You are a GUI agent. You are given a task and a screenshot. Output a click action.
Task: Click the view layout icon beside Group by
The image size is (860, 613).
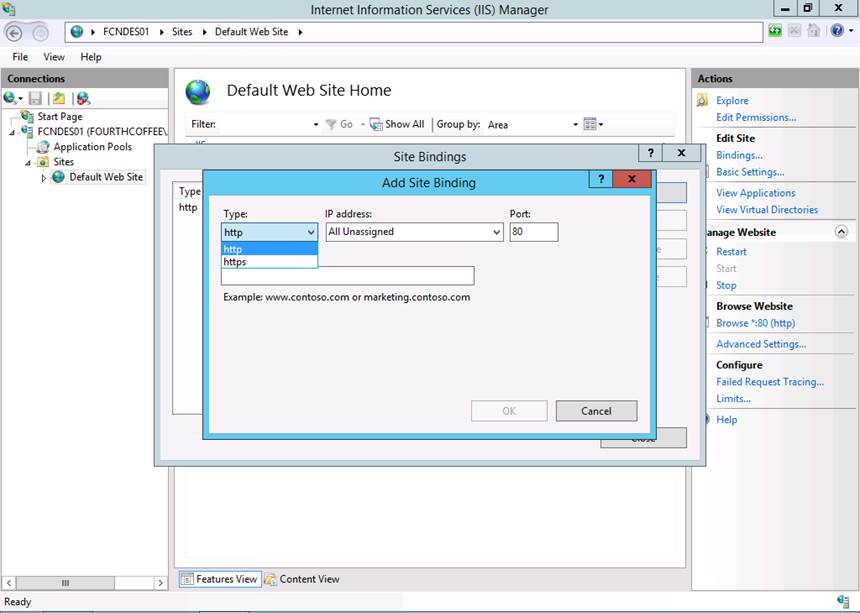point(590,124)
